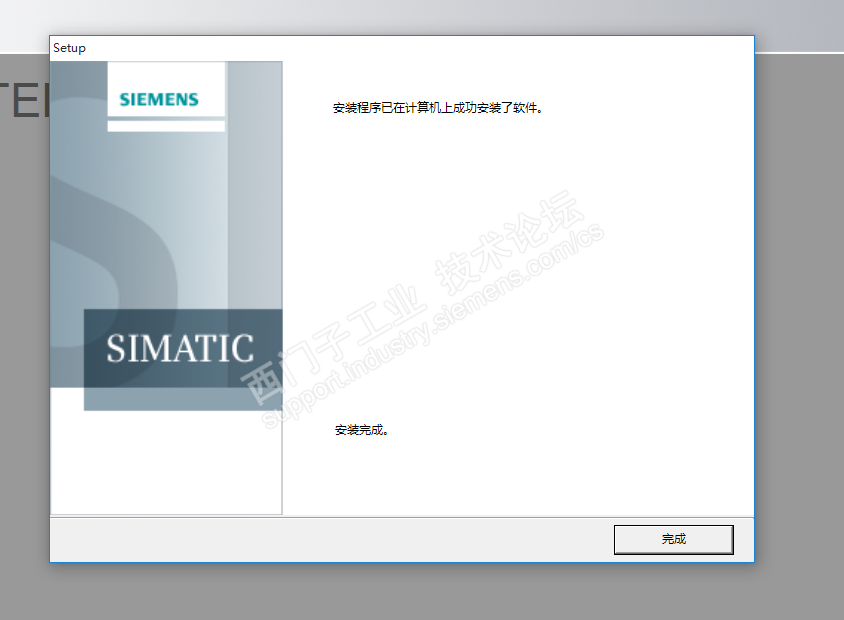This screenshot has height=620, width=844.
Task: Click the Setup window title
Action: pos(69,48)
